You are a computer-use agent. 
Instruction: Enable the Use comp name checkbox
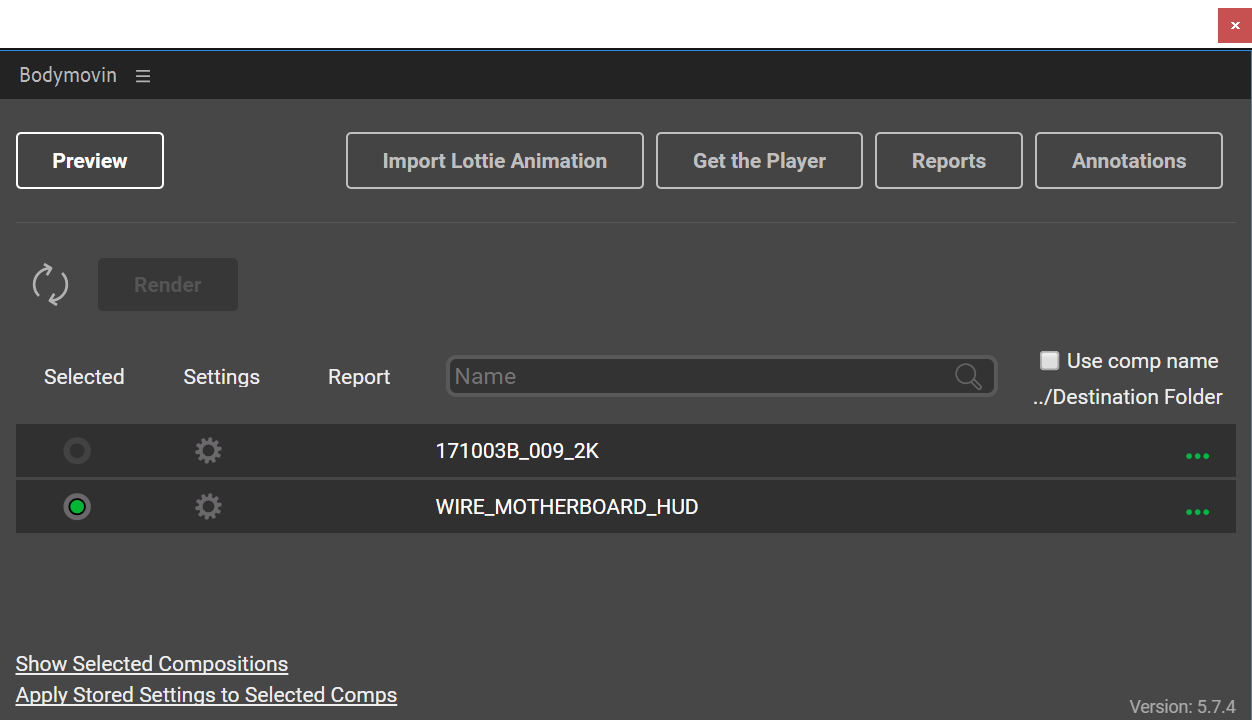click(x=1049, y=361)
